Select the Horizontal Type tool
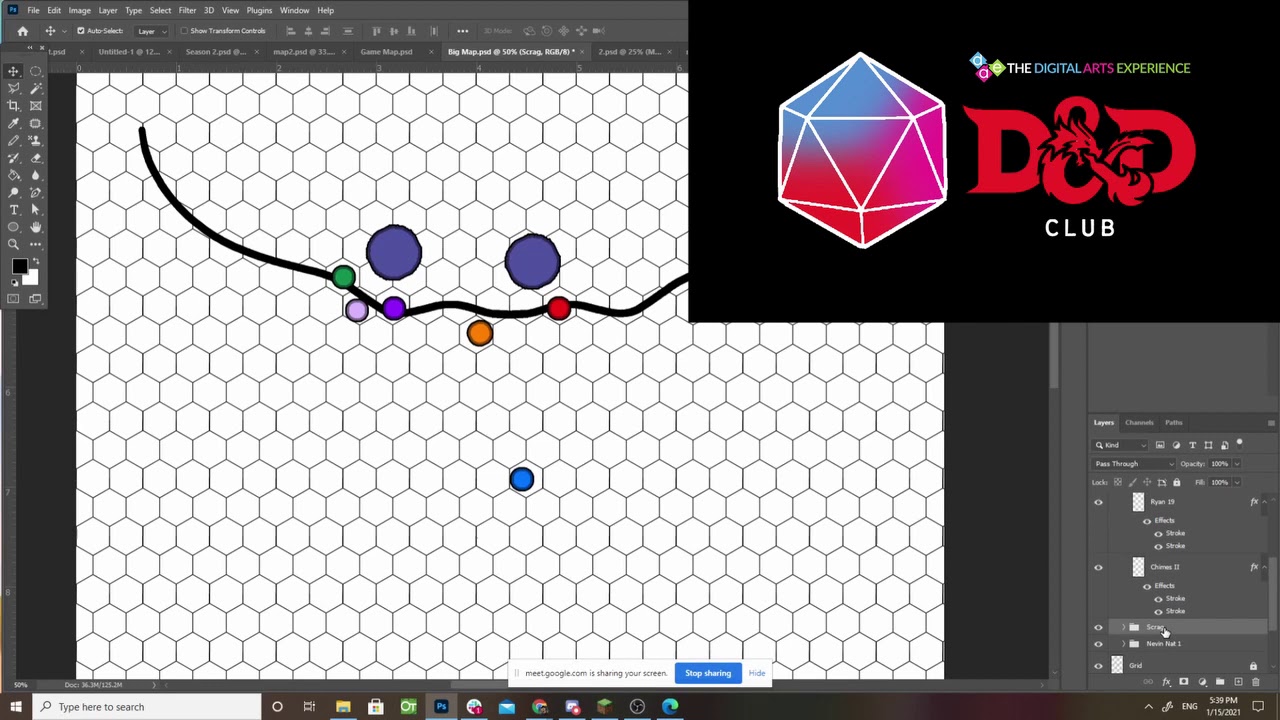Viewport: 1280px width, 720px height. (14, 210)
